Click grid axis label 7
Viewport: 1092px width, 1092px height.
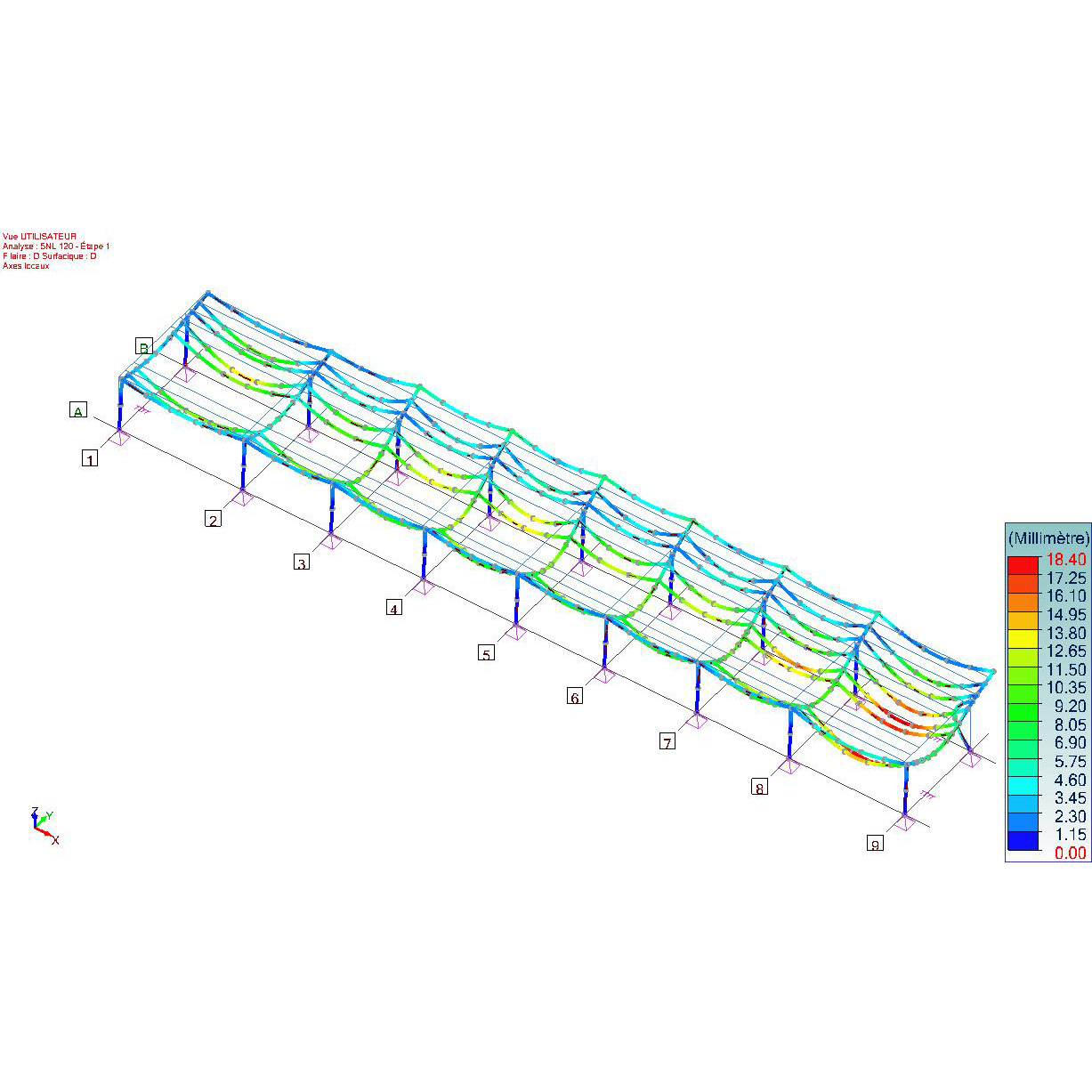click(x=667, y=741)
